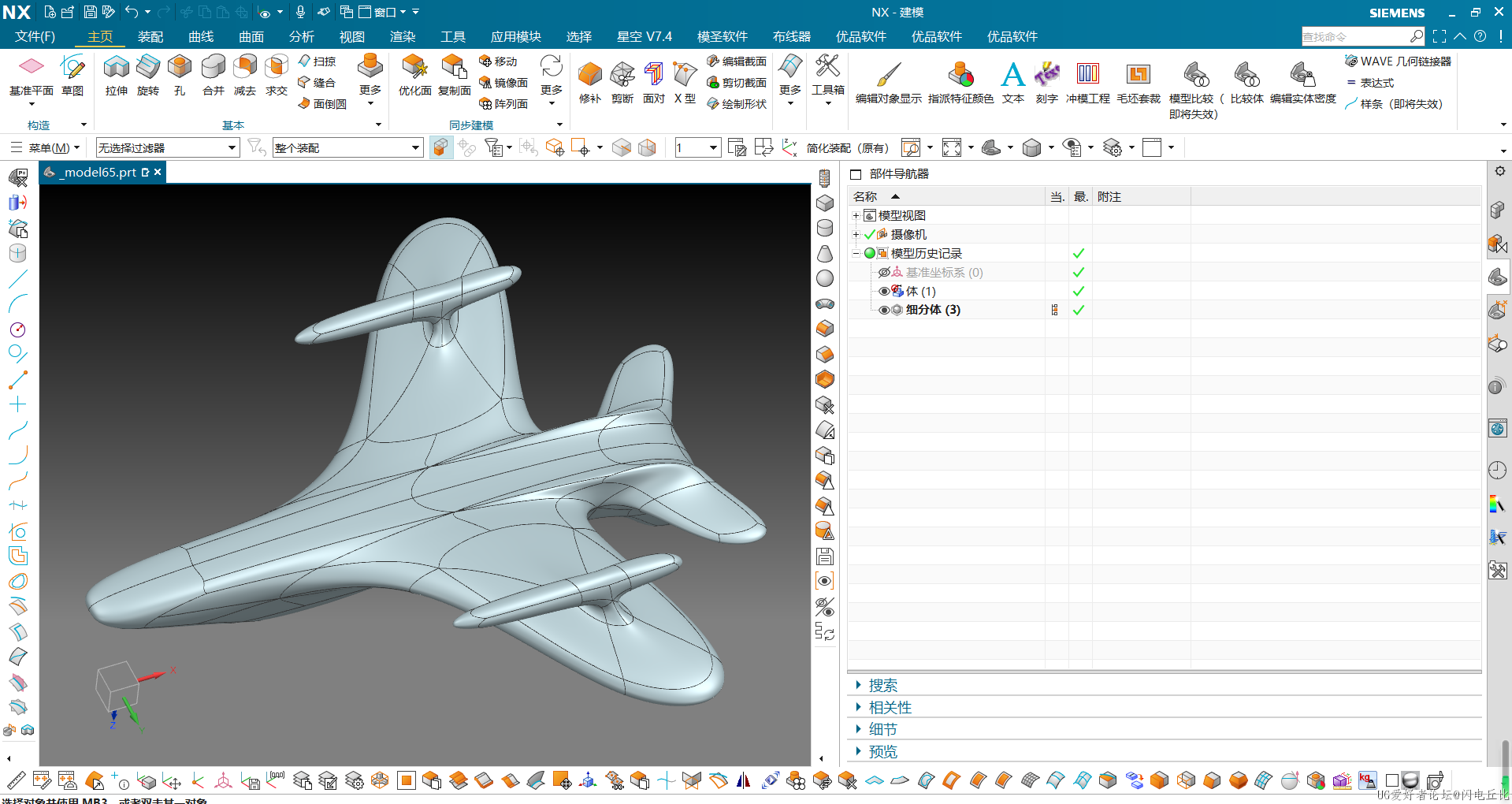Click the 缝合 sew button
Viewport: 1512px width, 804px height.
[x=317, y=83]
